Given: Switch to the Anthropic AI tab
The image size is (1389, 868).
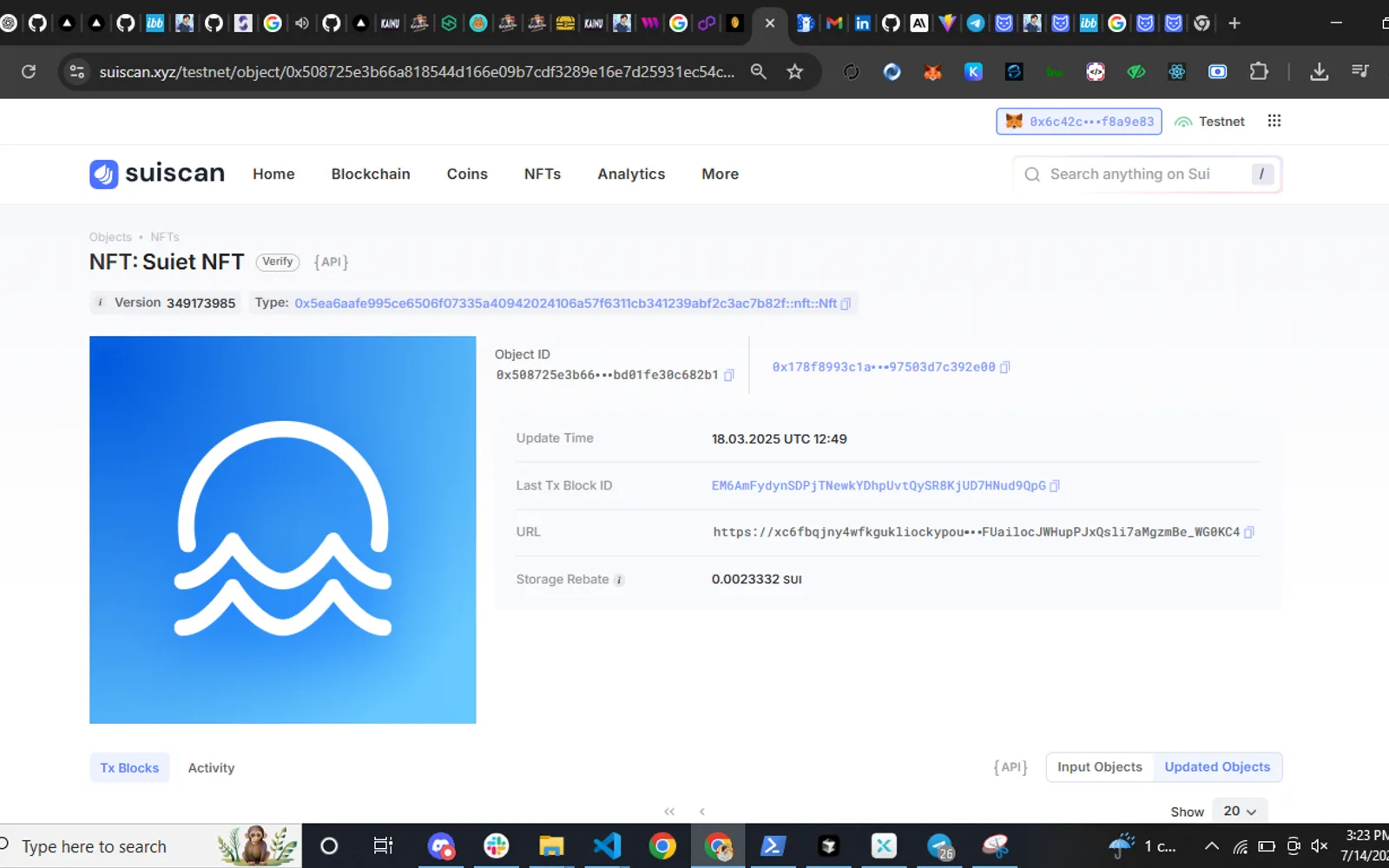Looking at the screenshot, I should [x=919, y=23].
